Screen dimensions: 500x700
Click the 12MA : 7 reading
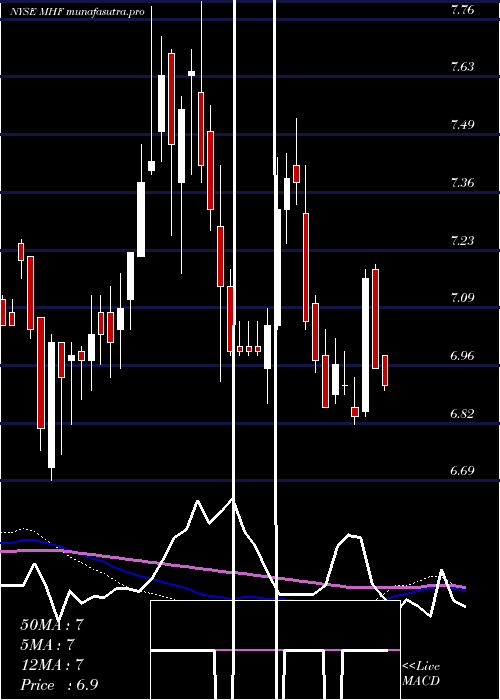pyautogui.click(x=52, y=665)
